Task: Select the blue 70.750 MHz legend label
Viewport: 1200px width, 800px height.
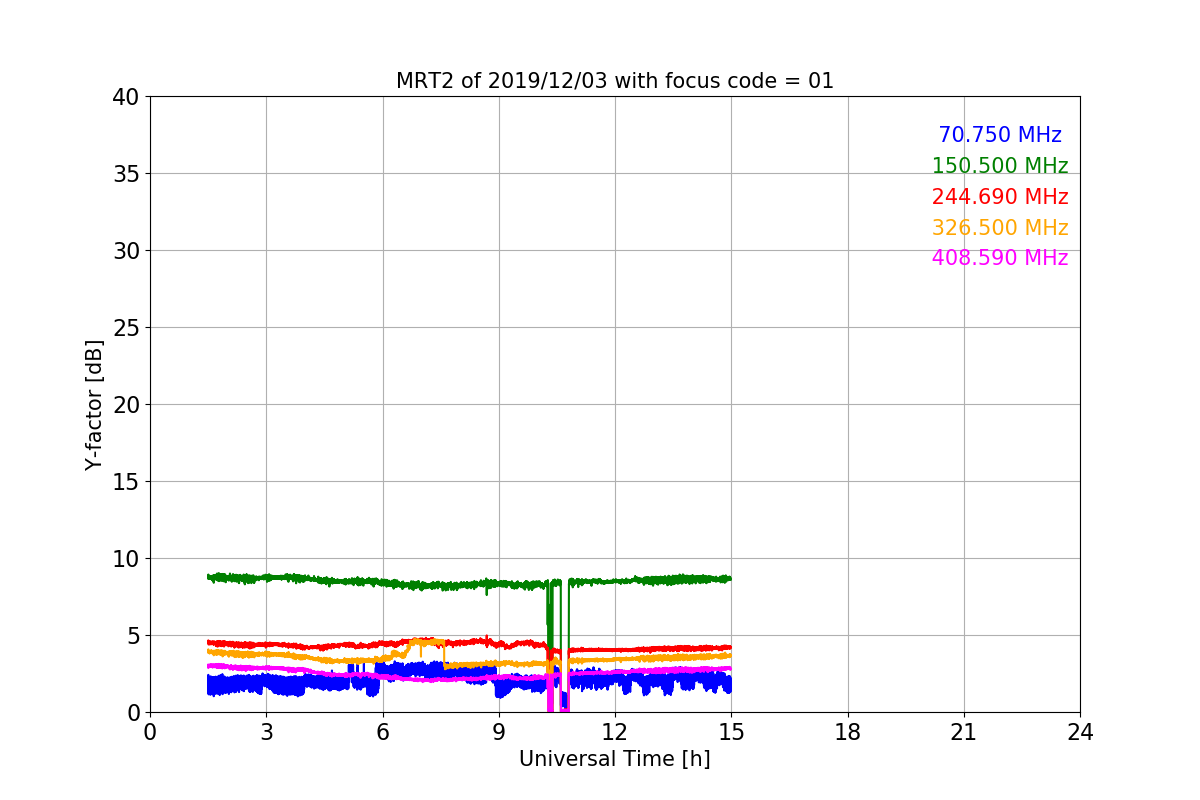Action: pyautogui.click(x=1000, y=135)
